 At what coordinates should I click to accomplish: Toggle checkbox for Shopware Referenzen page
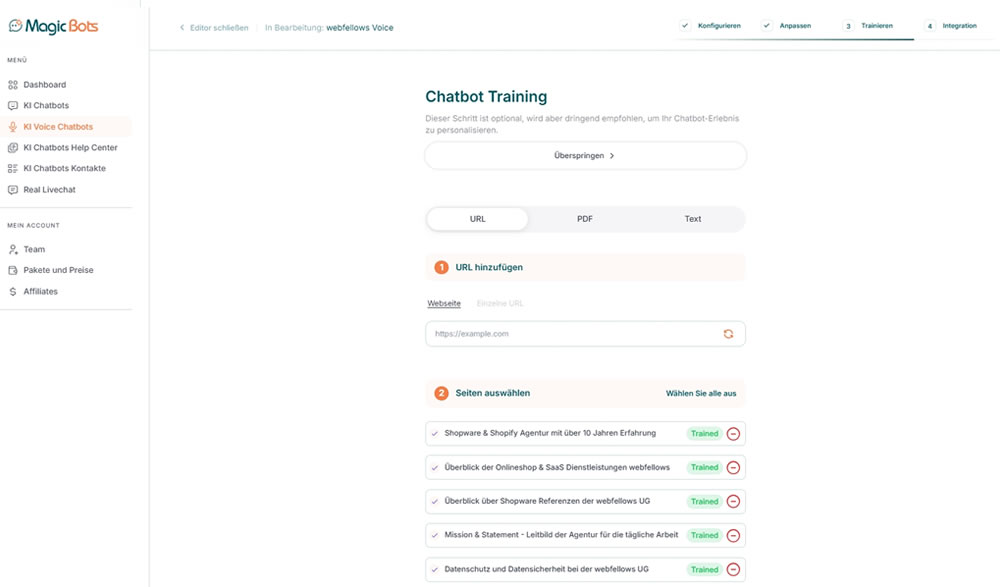click(435, 502)
